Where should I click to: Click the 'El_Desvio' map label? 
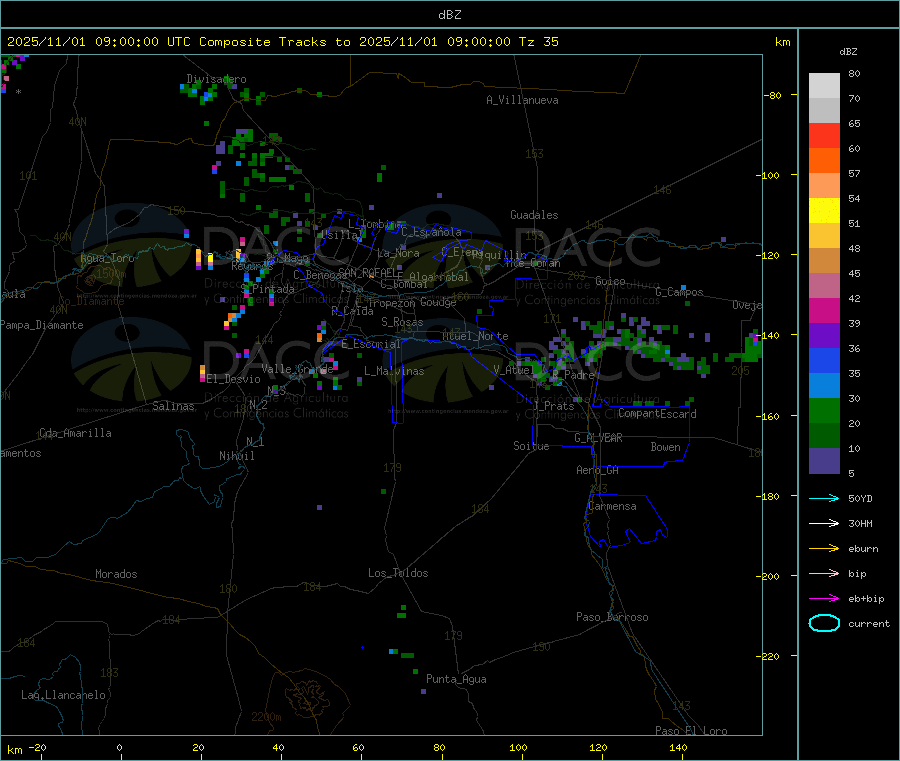233,379
